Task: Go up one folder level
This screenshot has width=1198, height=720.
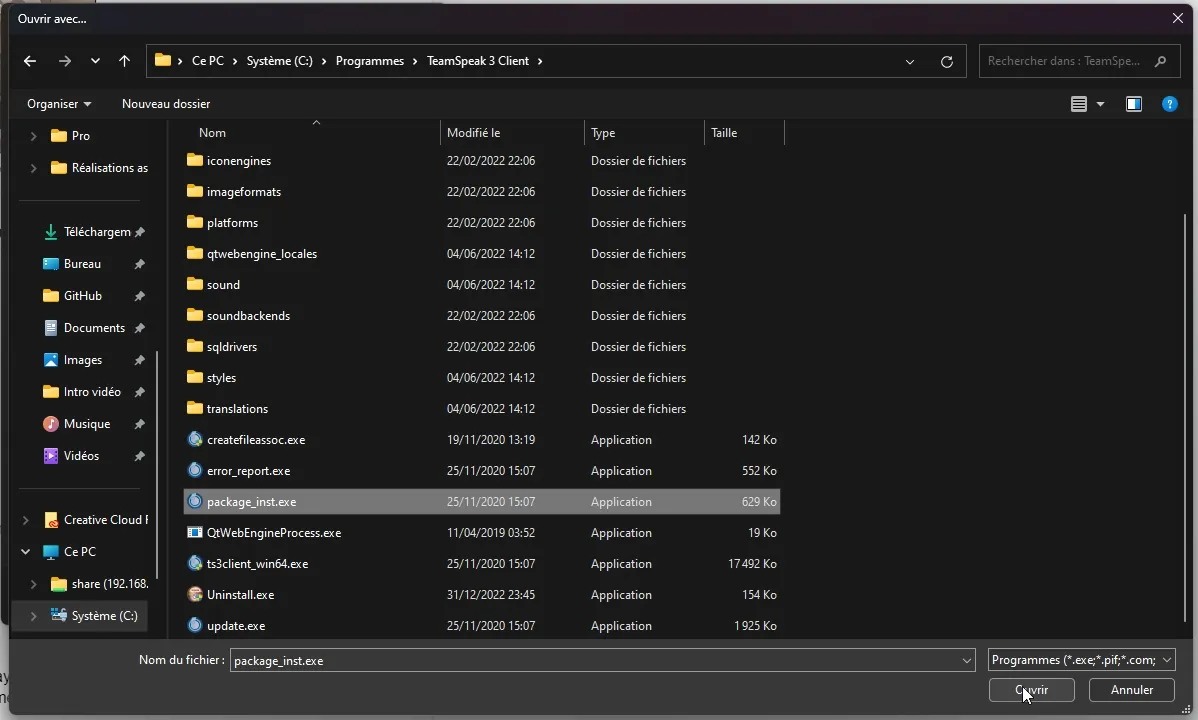Action: pos(124,61)
